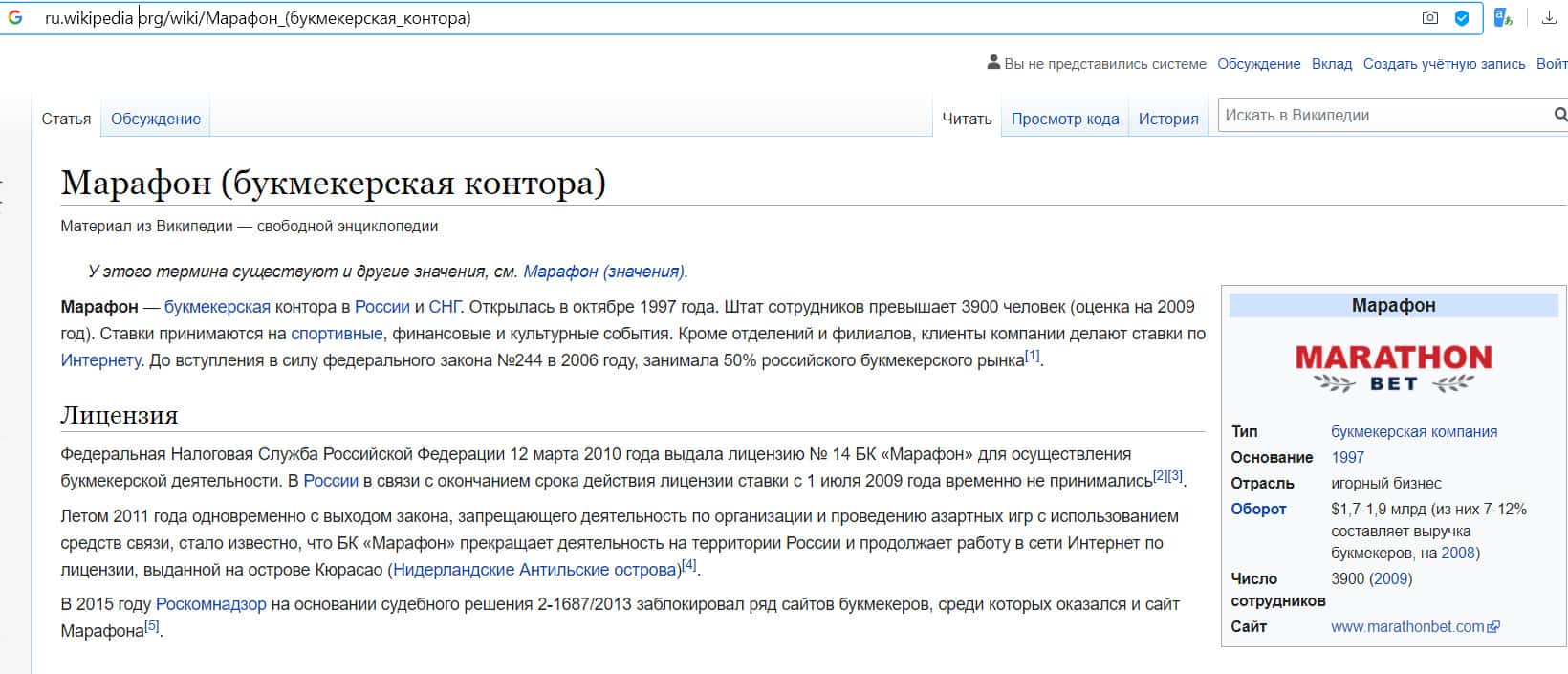1568x674 pixels.
Task: Open the Просмотр кода tab
Action: click(x=1065, y=119)
